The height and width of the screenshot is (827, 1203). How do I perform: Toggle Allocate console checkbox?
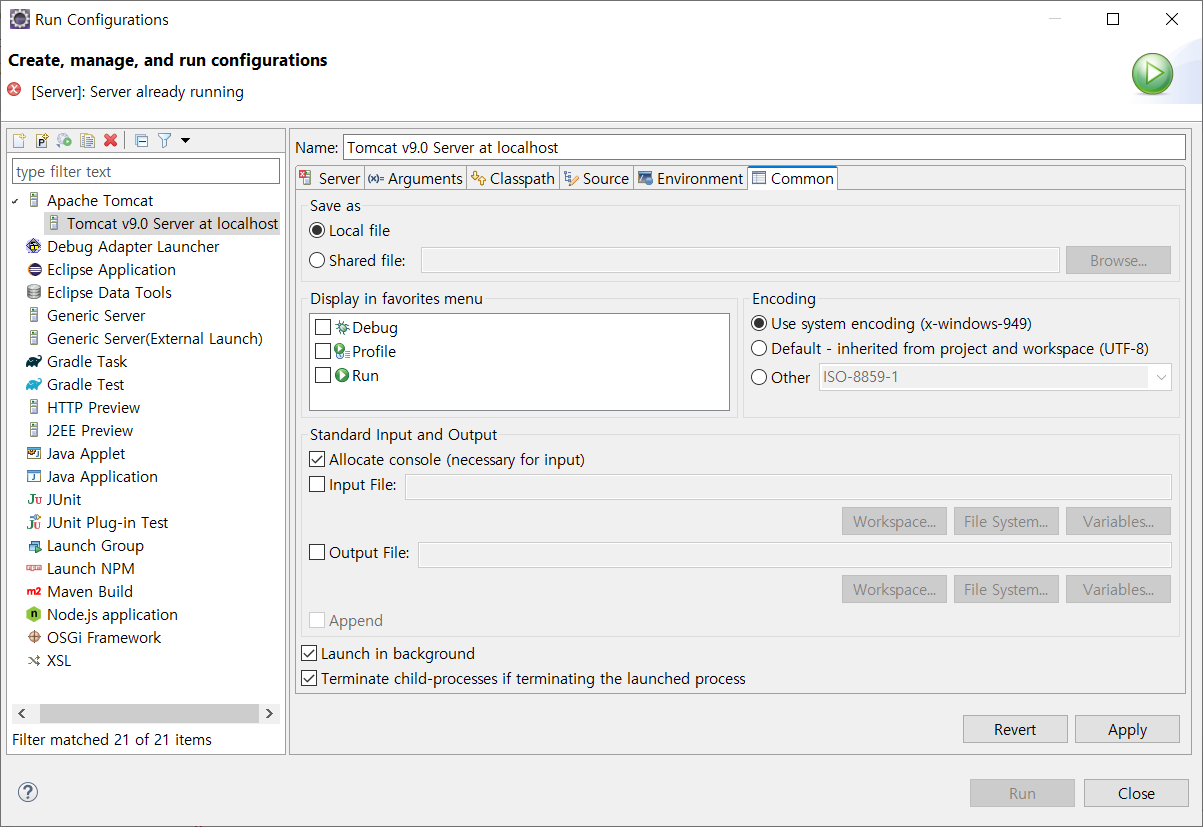click(x=317, y=459)
